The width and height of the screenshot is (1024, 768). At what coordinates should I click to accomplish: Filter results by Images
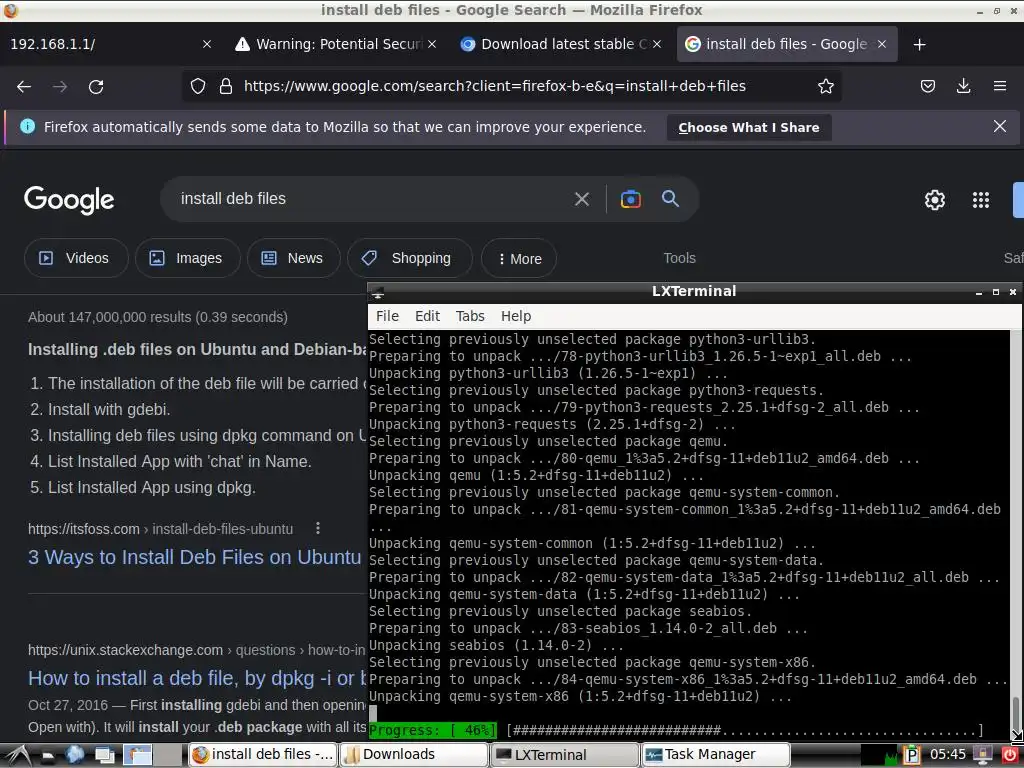187,259
